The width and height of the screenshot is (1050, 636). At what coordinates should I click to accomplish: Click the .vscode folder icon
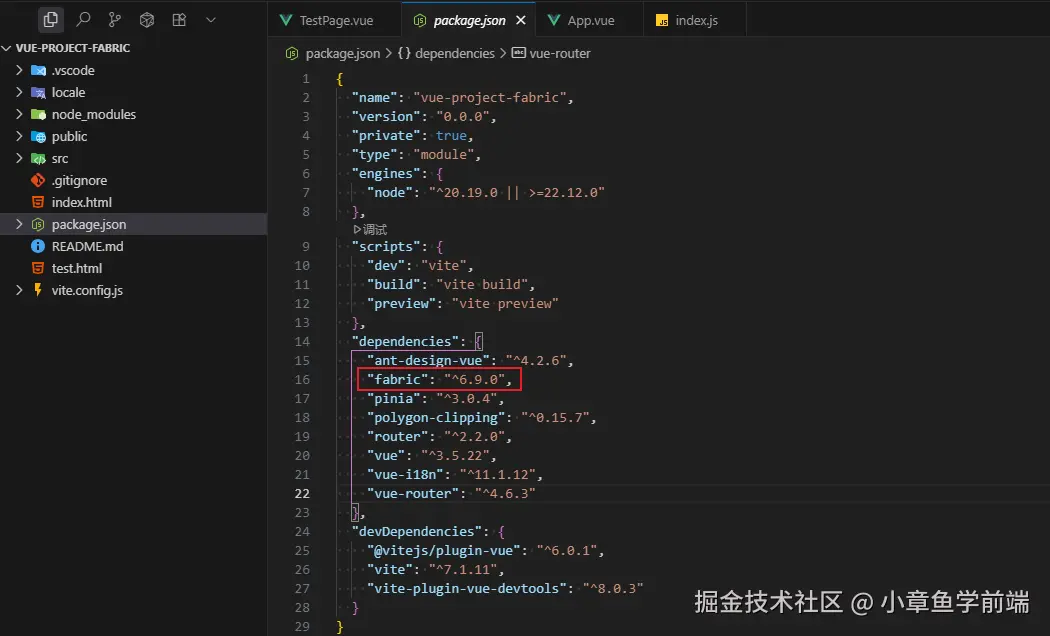click(x=39, y=70)
